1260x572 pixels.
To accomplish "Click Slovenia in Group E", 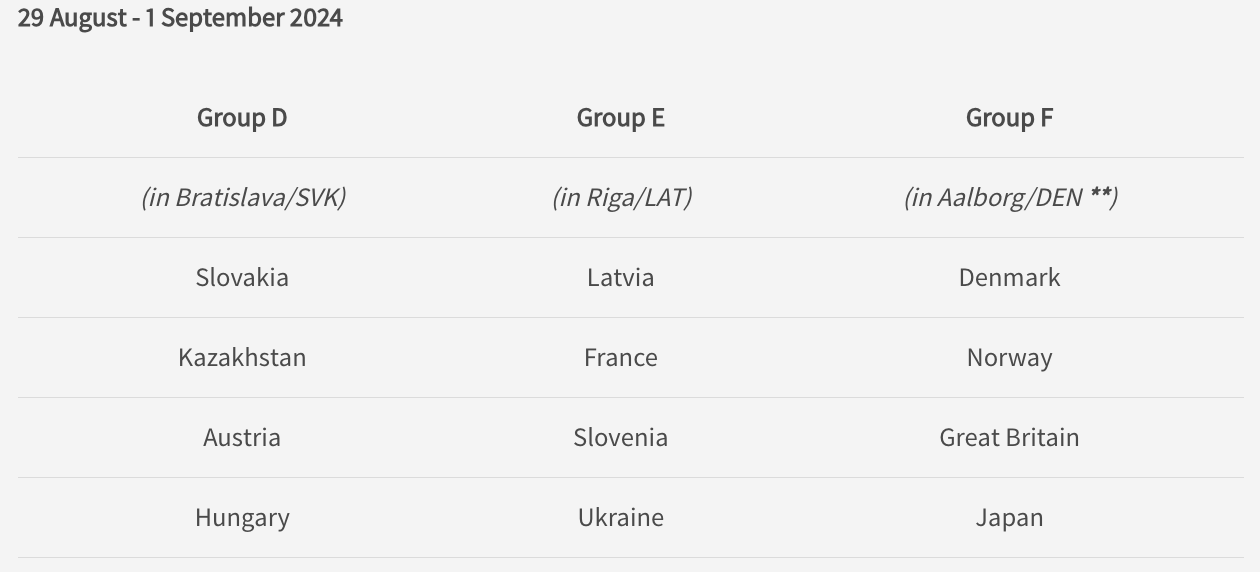I will [x=621, y=437].
